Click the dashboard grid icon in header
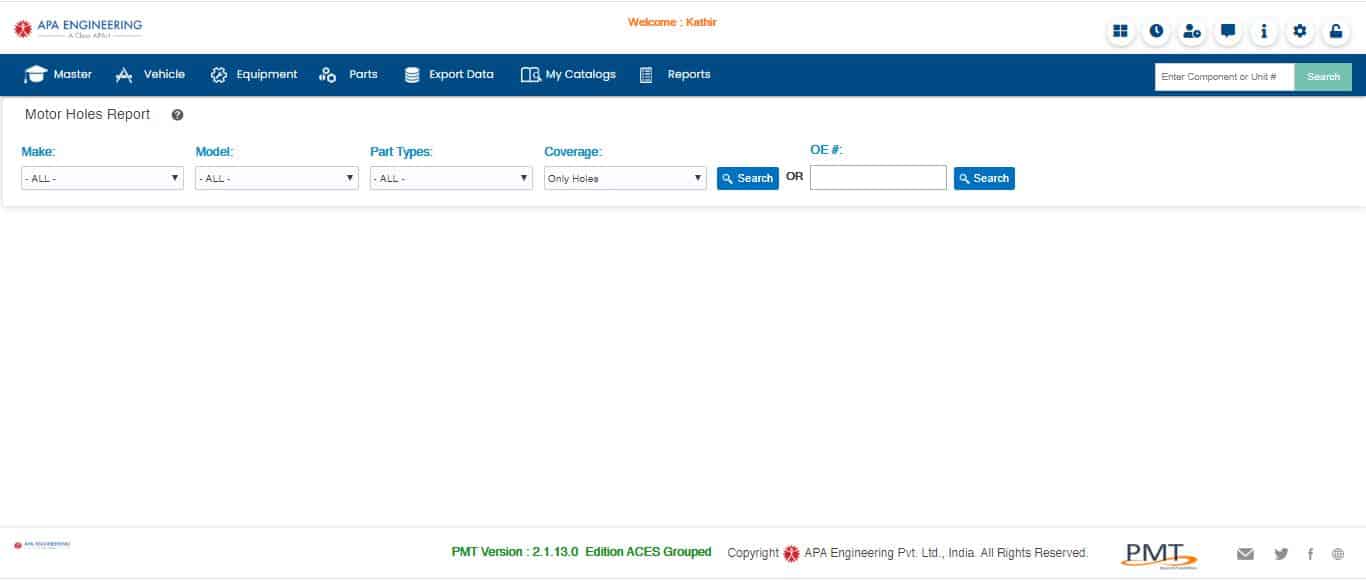 (x=1120, y=31)
